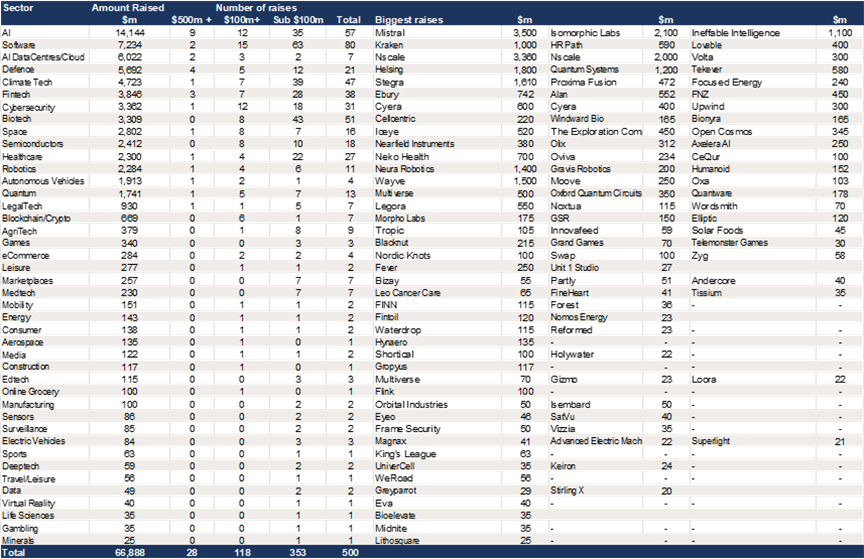The height and width of the screenshot is (559, 864).
Task: Click the 'Life Sciences' sector cell
Action: 28,515
